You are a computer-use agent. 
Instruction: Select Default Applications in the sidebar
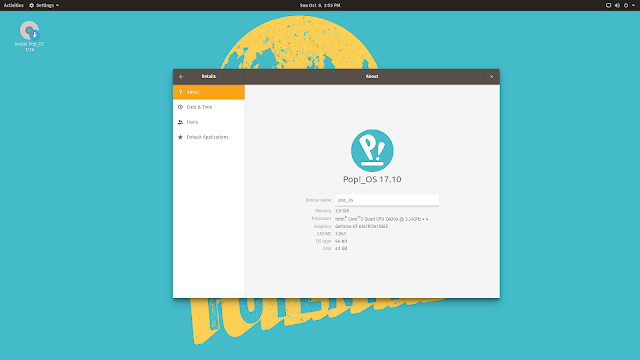[209, 137]
